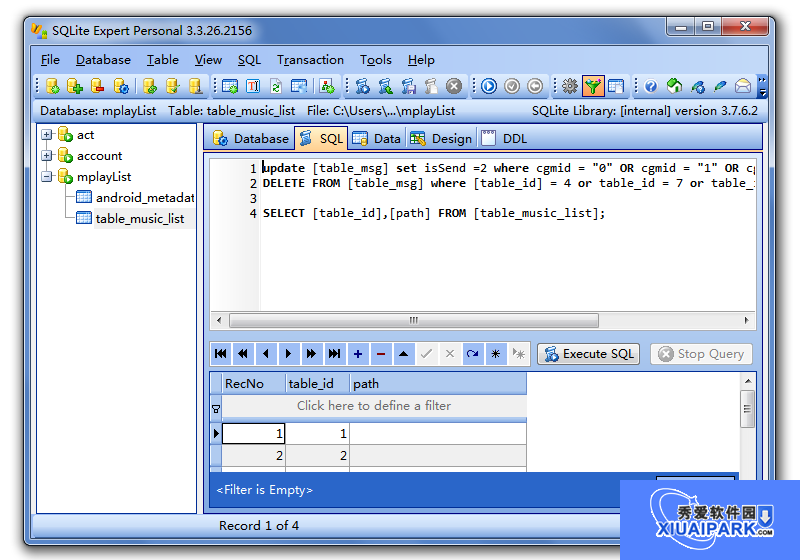Delete record with red minus button
Screen dimensions: 800x560
[381, 354]
